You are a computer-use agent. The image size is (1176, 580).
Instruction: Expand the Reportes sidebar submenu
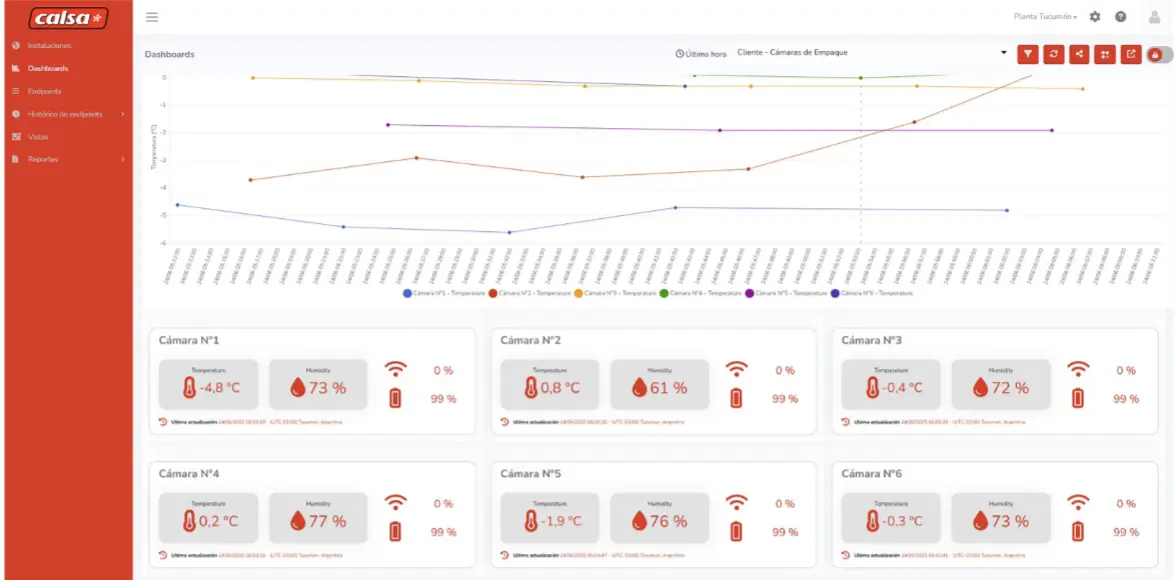tap(68, 159)
